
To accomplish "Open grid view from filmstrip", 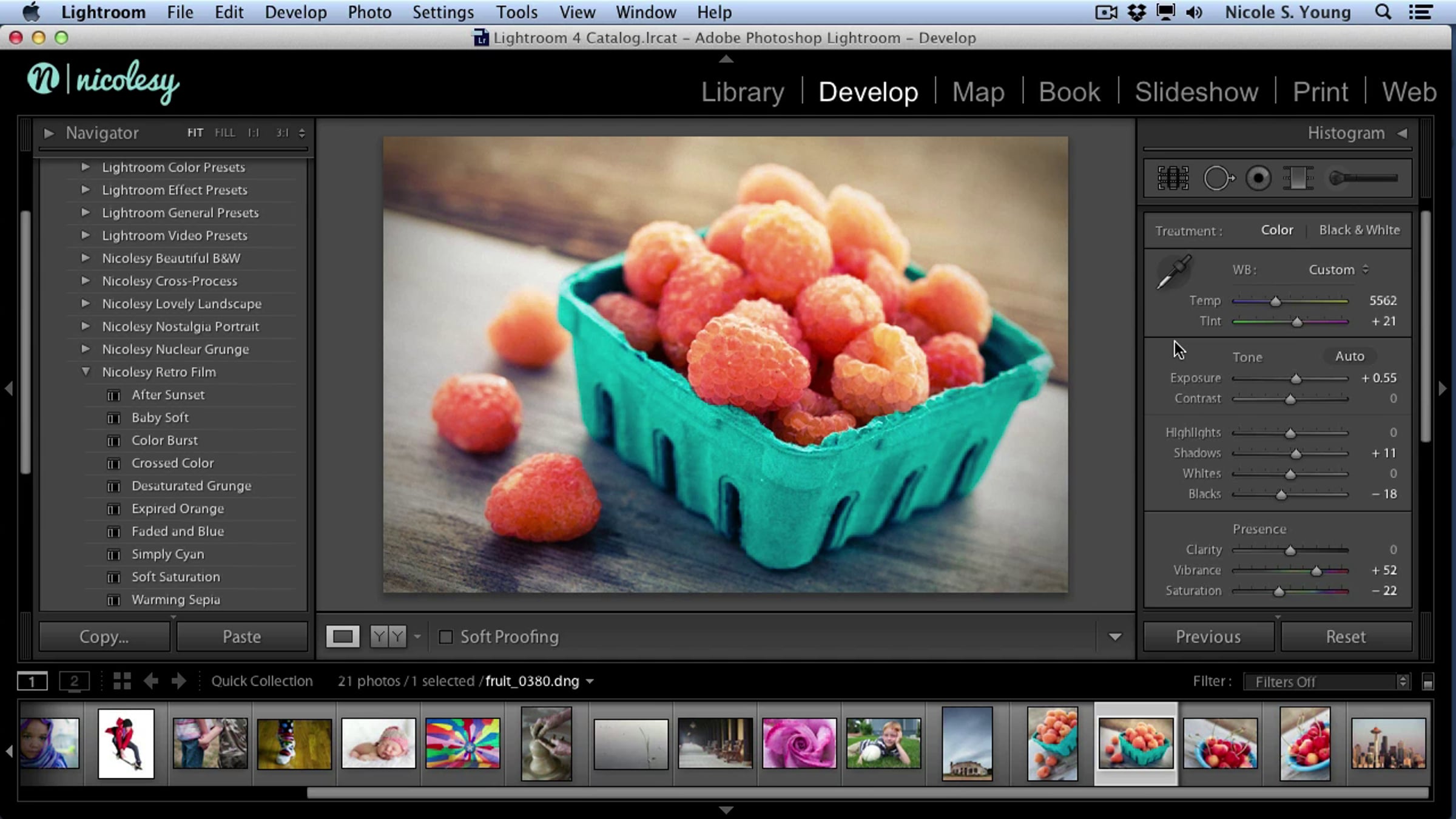I will point(122,681).
